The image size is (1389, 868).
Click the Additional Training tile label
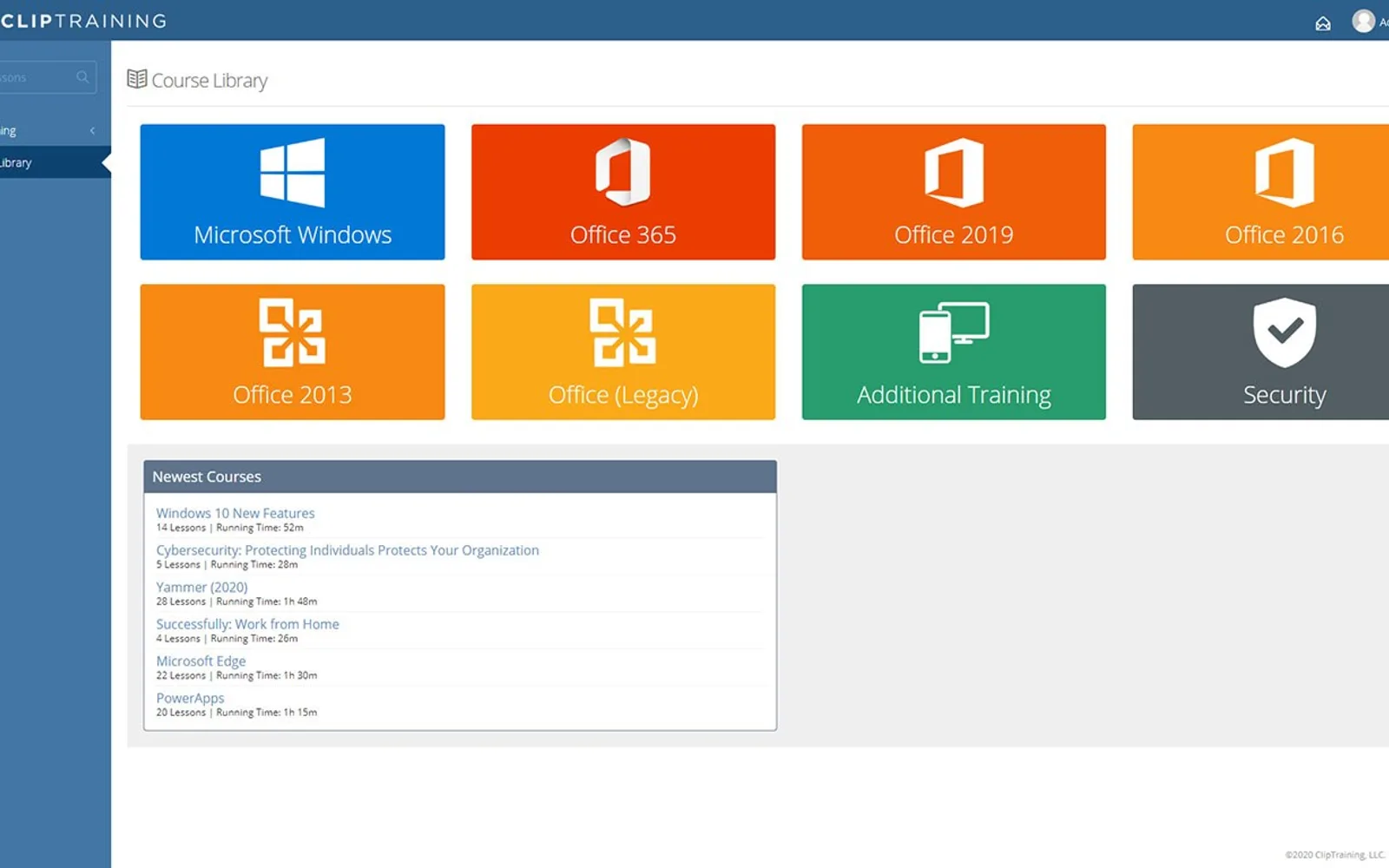(954, 396)
